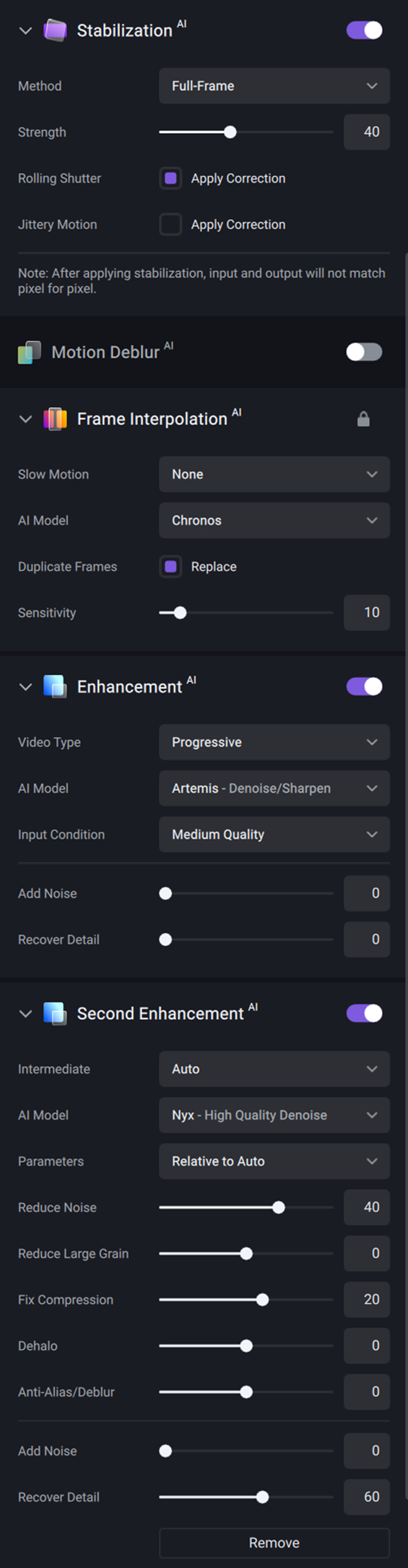Collapse the Stabilization section chevron
Screen dimensions: 408x1568
pos(26,30)
